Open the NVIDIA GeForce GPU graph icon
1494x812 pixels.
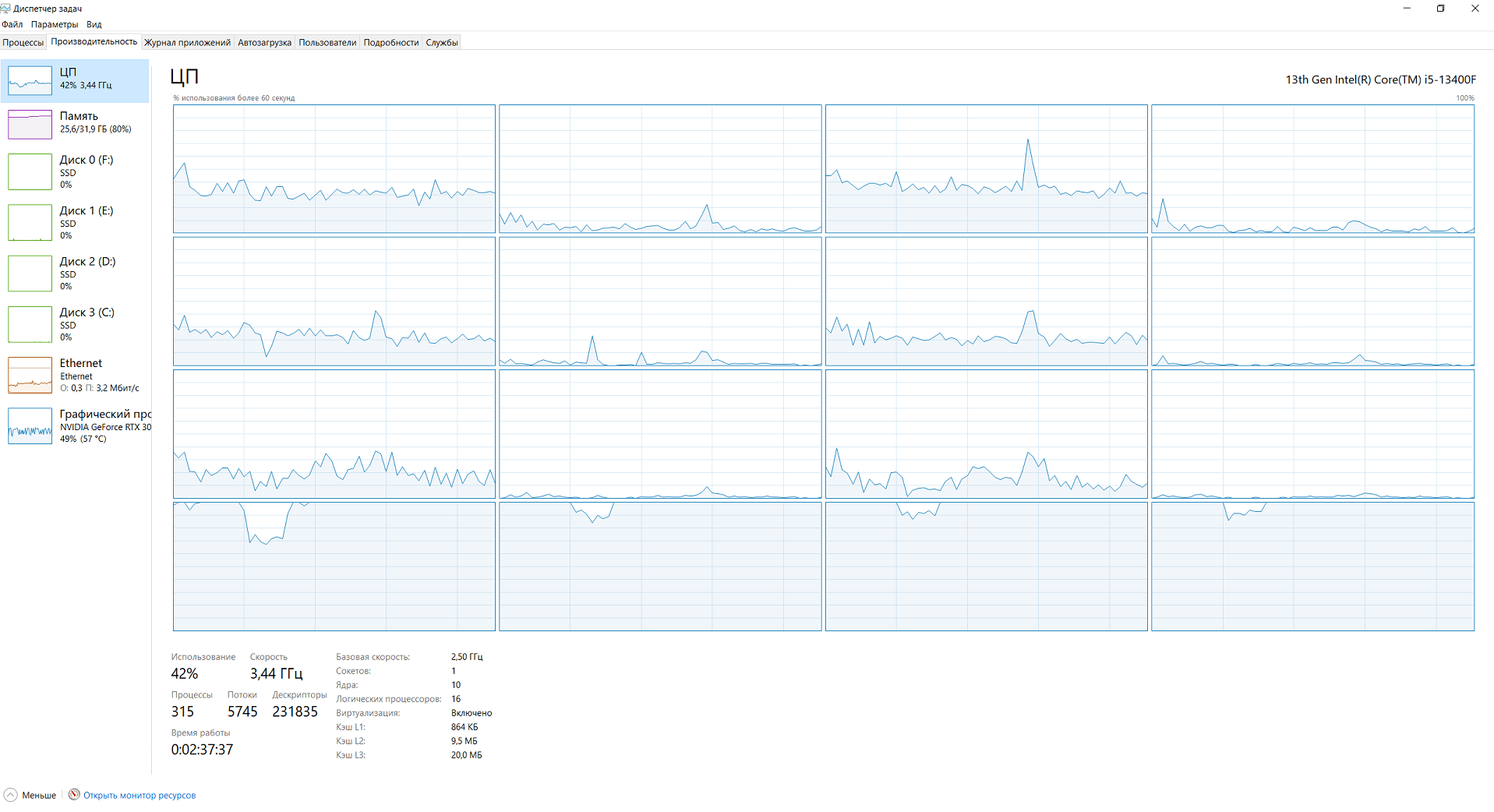pyautogui.click(x=30, y=425)
